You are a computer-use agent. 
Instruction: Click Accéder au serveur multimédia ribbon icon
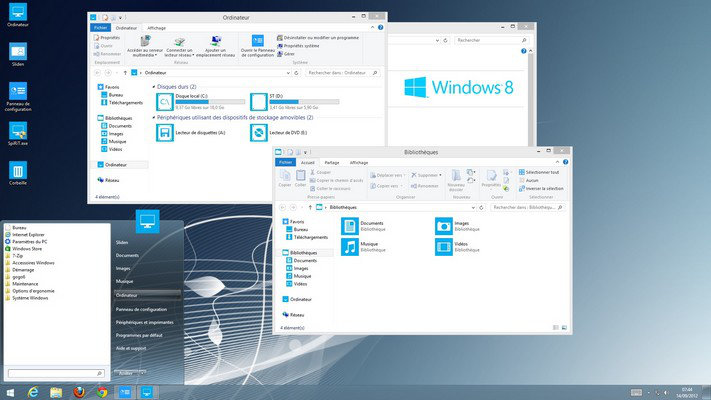point(145,41)
